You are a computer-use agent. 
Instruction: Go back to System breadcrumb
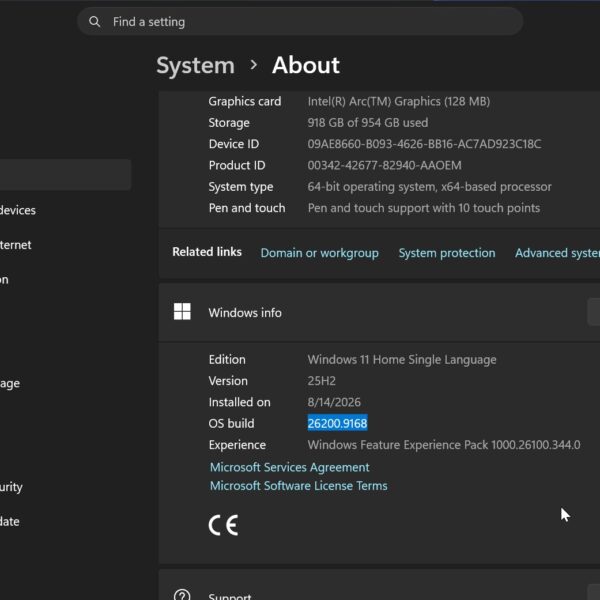[196, 65]
